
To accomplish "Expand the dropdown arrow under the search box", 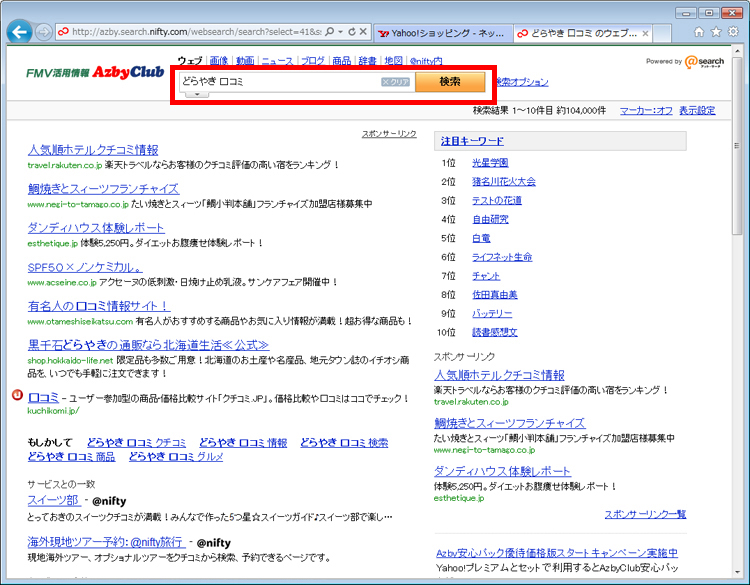I will point(197,94).
